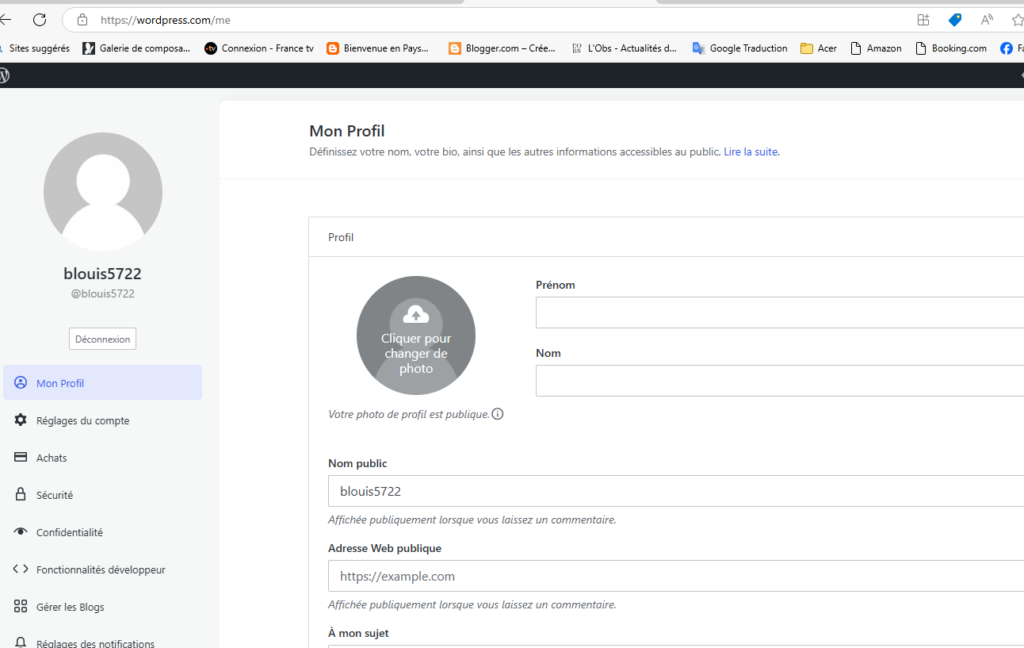Viewport: 1024px width, 648px height.
Task: Click the WordPress logo in the top bar
Action: 5,76
